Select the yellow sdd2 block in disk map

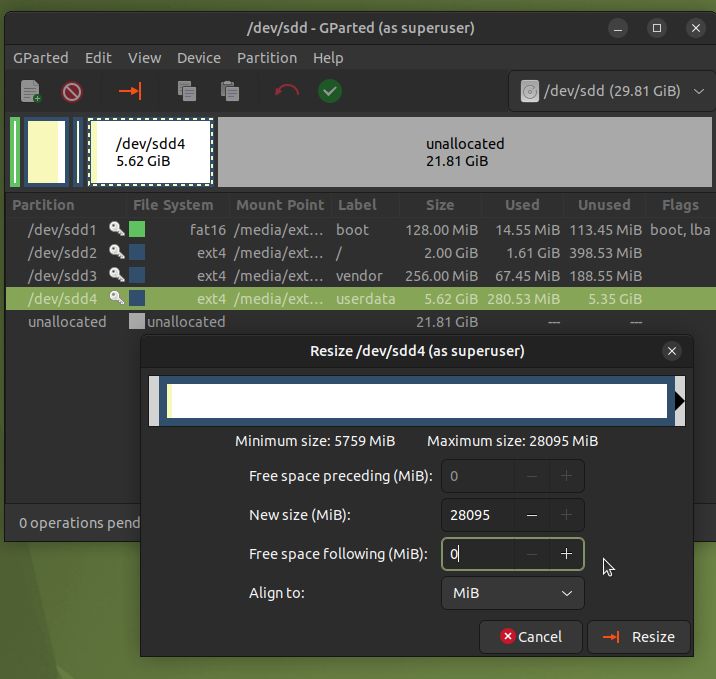pyautogui.click(x=46, y=152)
